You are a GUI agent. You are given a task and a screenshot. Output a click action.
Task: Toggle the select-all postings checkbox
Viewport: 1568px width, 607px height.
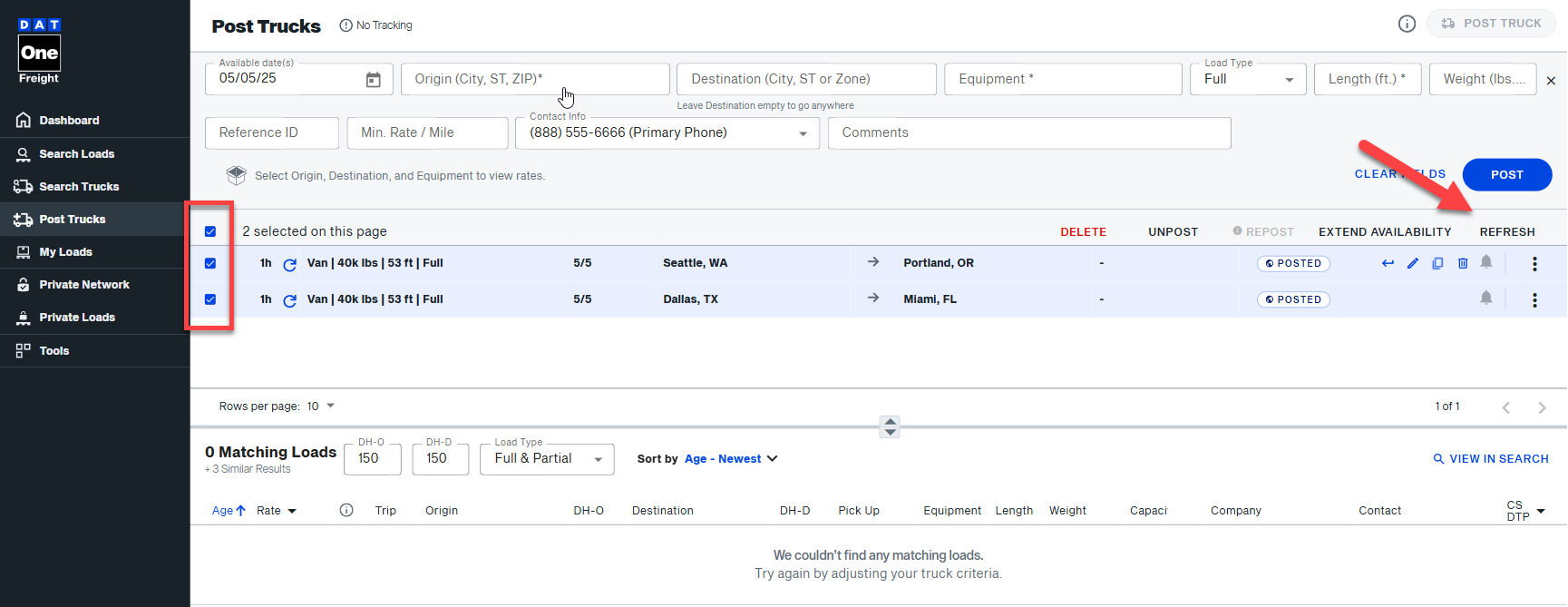pyautogui.click(x=210, y=231)
